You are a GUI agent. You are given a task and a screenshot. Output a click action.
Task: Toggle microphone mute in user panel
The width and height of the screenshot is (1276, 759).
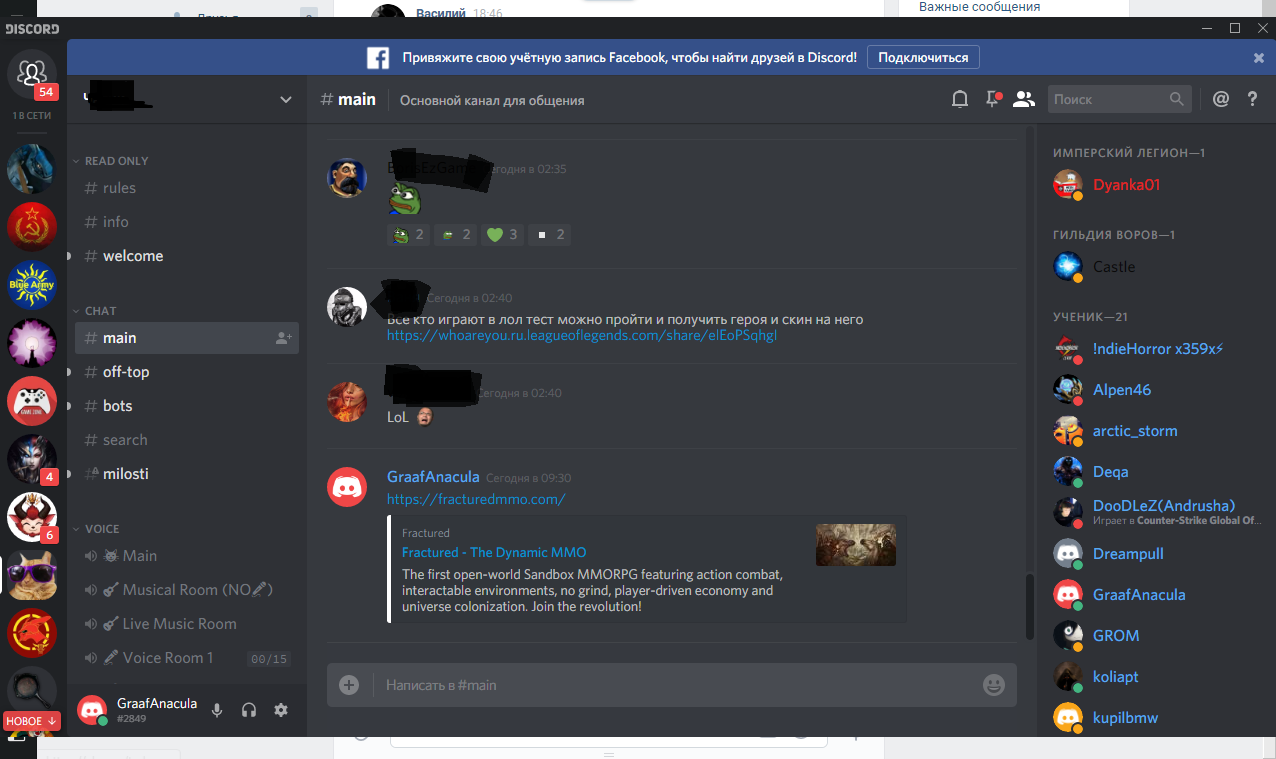(x=216, y=710)
